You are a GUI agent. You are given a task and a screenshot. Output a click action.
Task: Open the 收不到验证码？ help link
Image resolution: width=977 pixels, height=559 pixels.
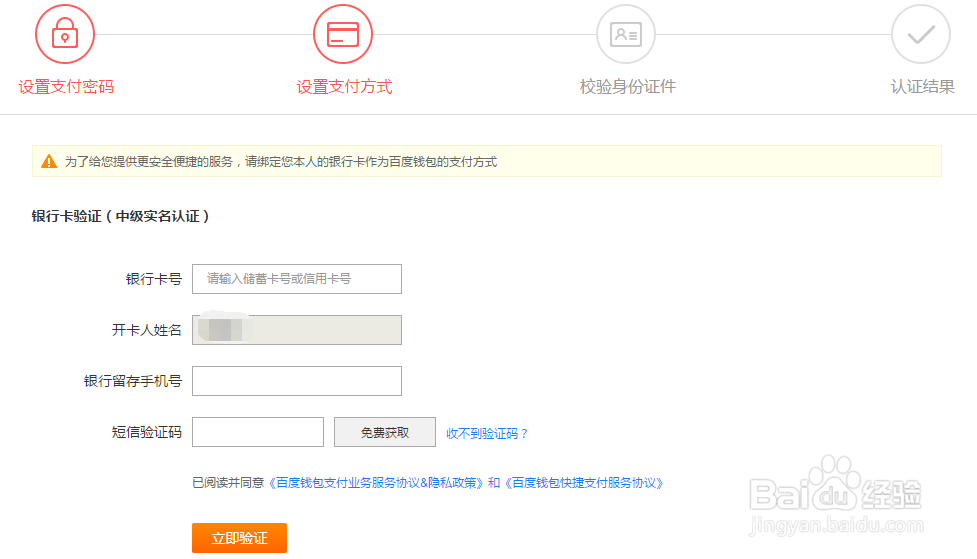point(487,433)
